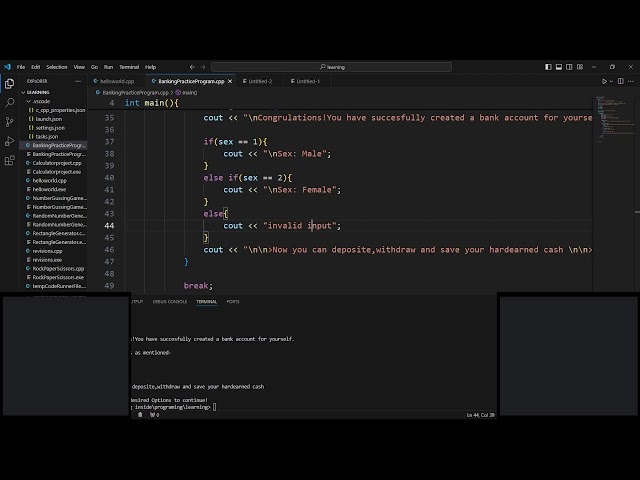Click the editor minimap code overview
Viewport: 640px width, 480px height.
616,120
